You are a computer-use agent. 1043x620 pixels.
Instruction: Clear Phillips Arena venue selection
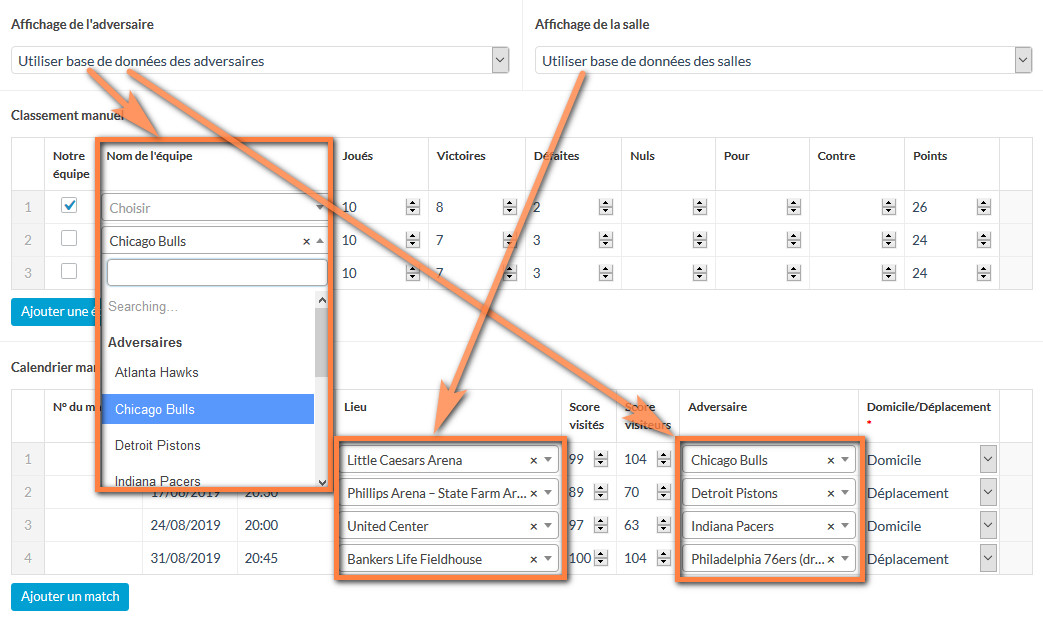(533, 494)
